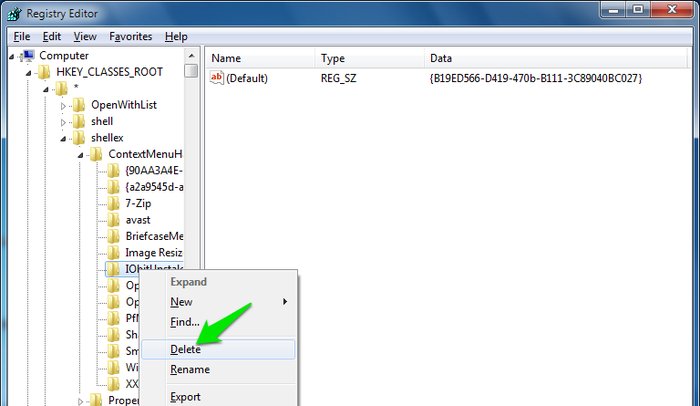Click the Data column header
This screenshot has height=406, width=700.
point(555,59)
